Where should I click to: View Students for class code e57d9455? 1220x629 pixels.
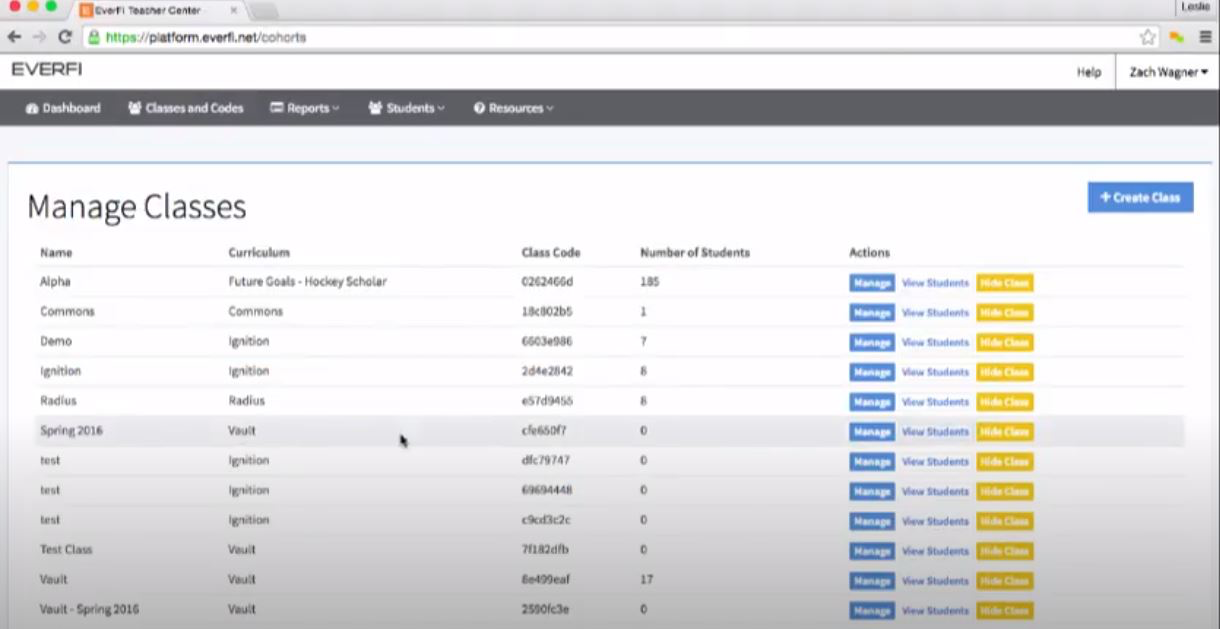935,402
